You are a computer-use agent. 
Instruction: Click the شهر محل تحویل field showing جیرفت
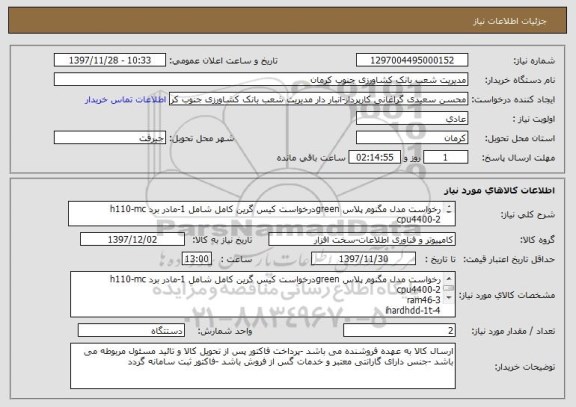[x=110, y=138]
